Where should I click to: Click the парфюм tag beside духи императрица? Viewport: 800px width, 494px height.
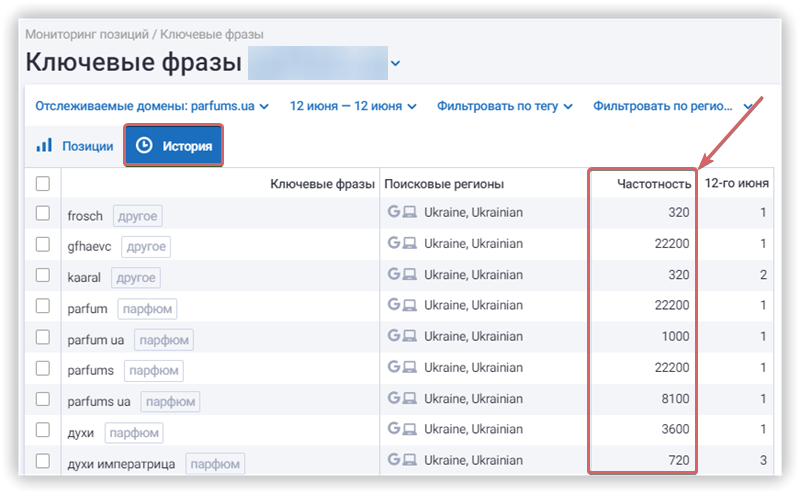click(x=215, y=464)
